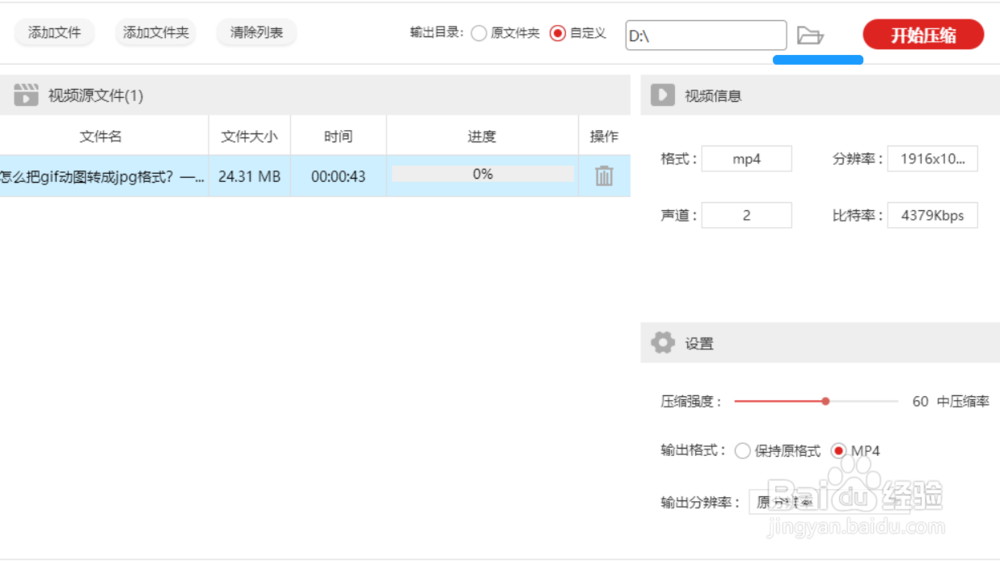
Task: Click the 0% progress bar
Action: point(483,174)
